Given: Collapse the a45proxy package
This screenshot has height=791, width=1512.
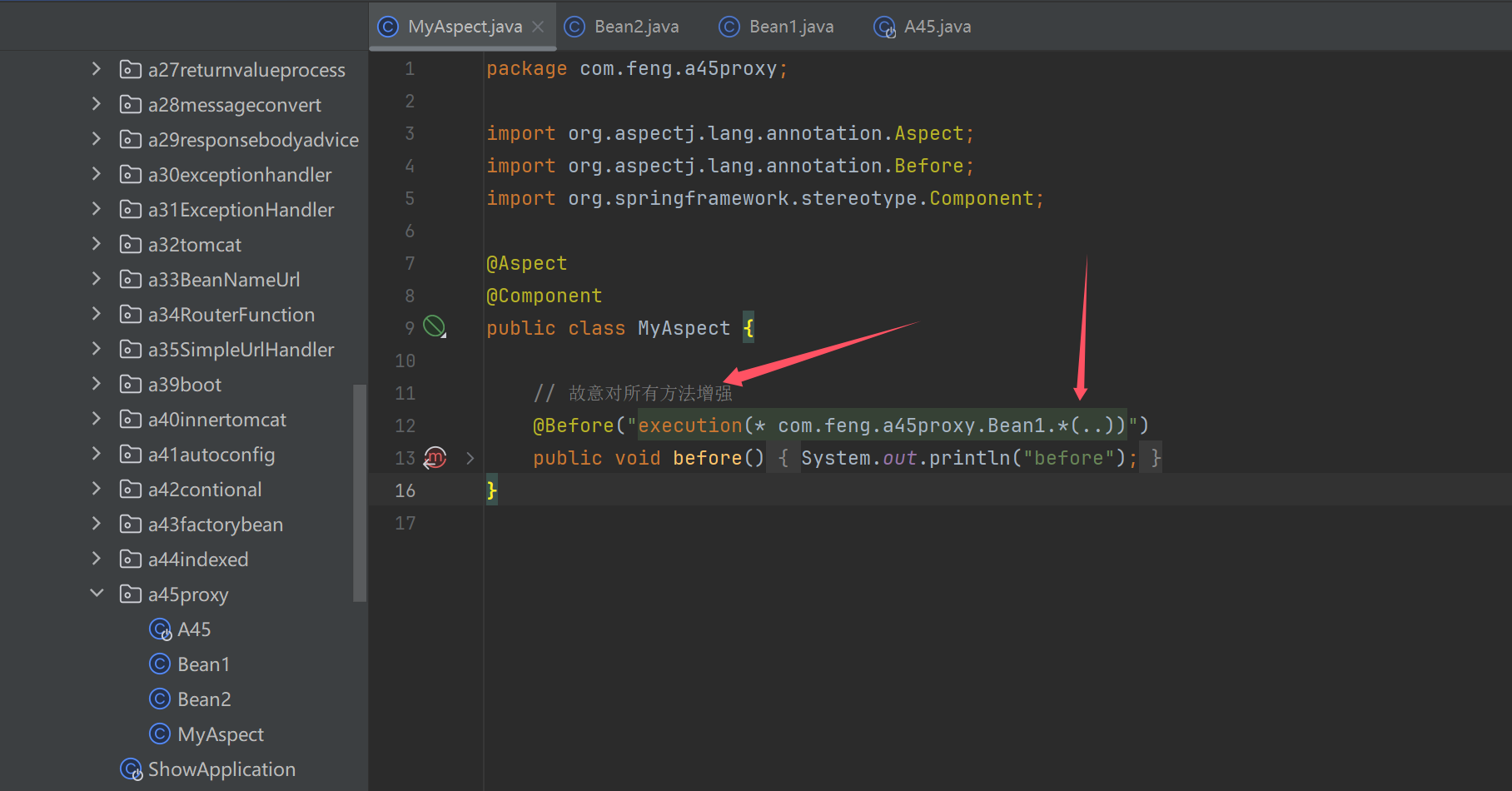Looking at the screenshot, I should [x=97, y=594].
